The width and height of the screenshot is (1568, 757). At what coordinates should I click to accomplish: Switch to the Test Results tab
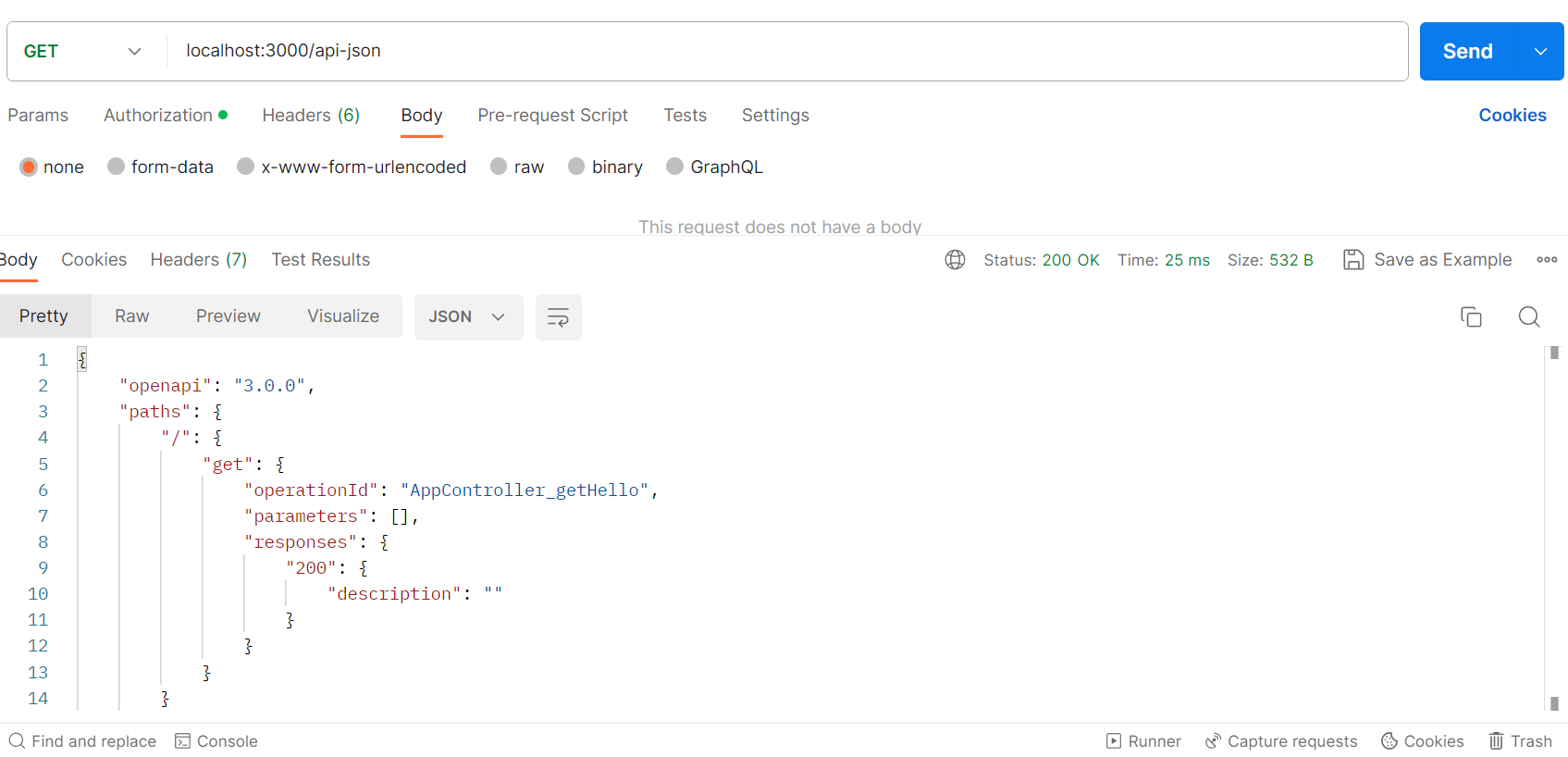pyautogui.click(x=321, y=260)
